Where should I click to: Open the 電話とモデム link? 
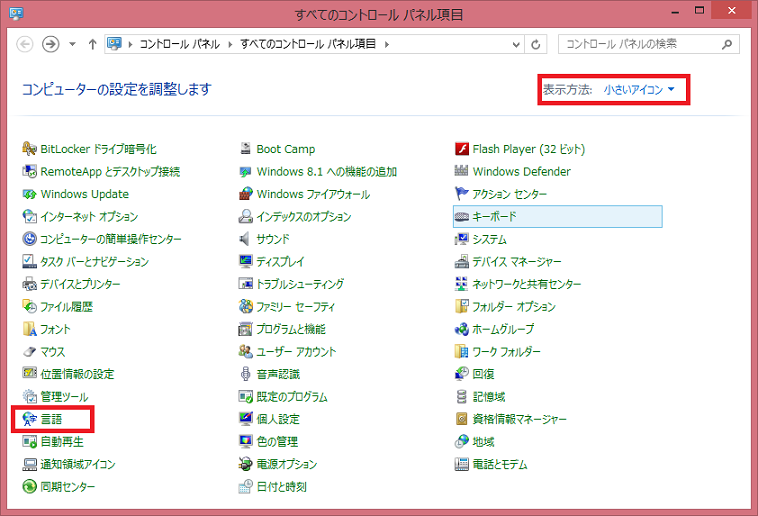coord(500,464)
